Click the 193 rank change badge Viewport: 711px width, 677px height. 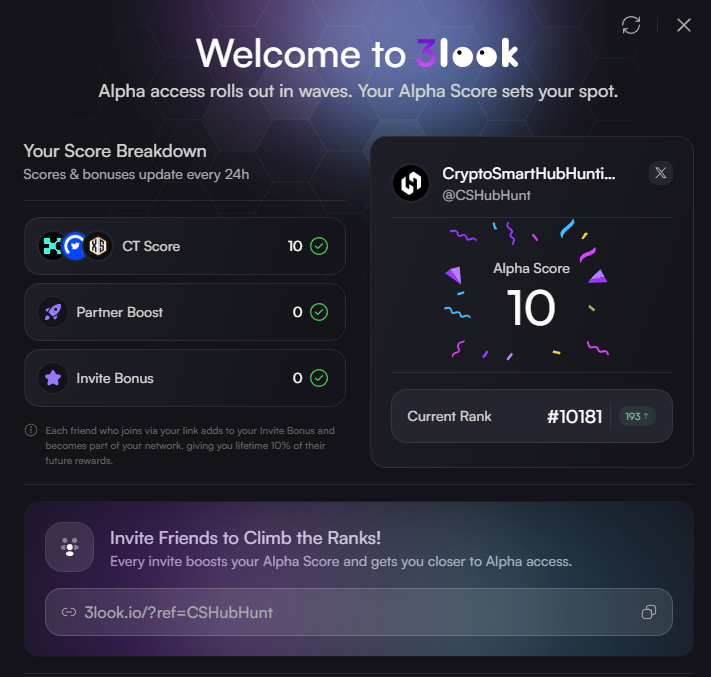click(637, 416)
